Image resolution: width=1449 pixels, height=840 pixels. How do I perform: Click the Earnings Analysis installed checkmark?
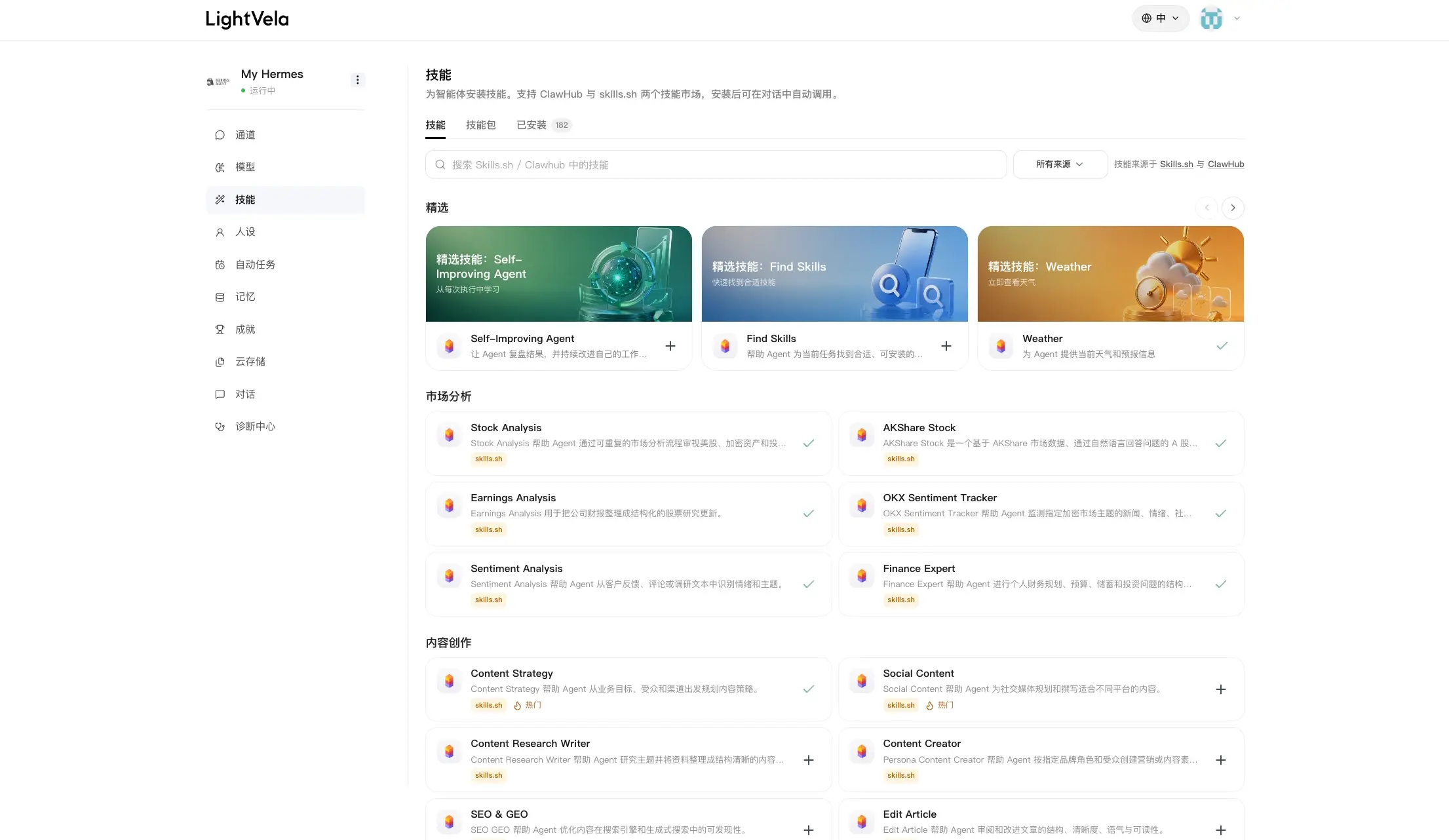[x=809, y=514]
